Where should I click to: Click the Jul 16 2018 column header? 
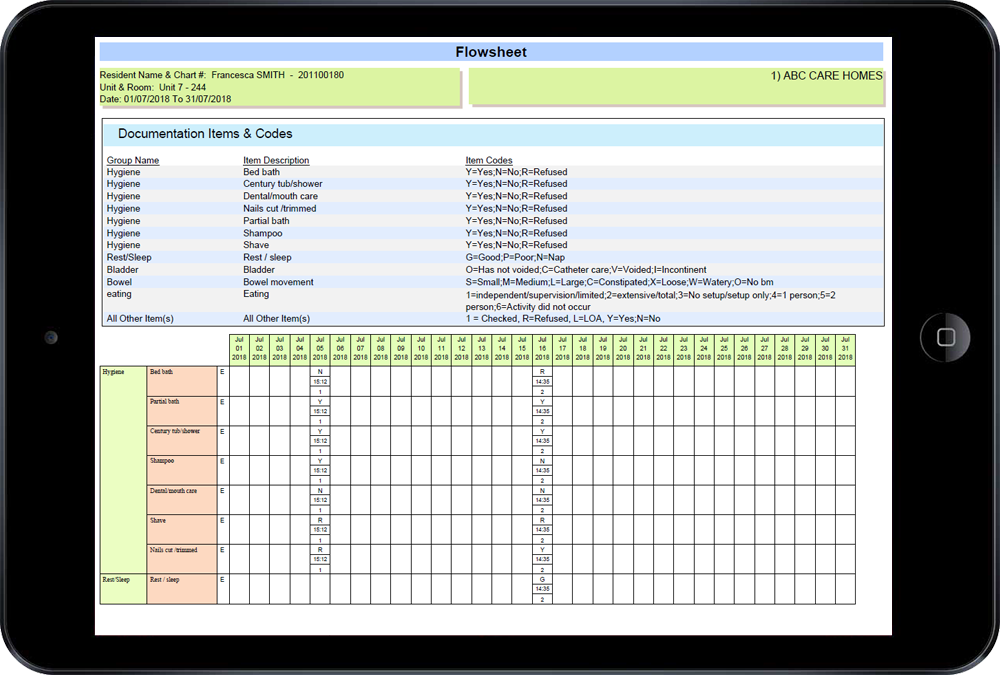(x=542, y=347)
